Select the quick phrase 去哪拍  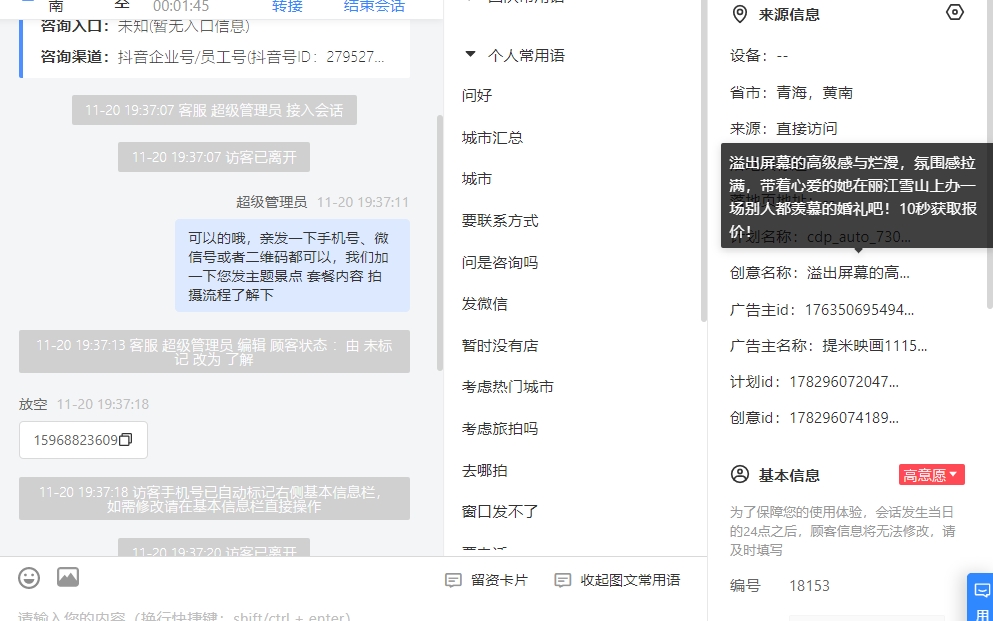click(x=484, y=470)
